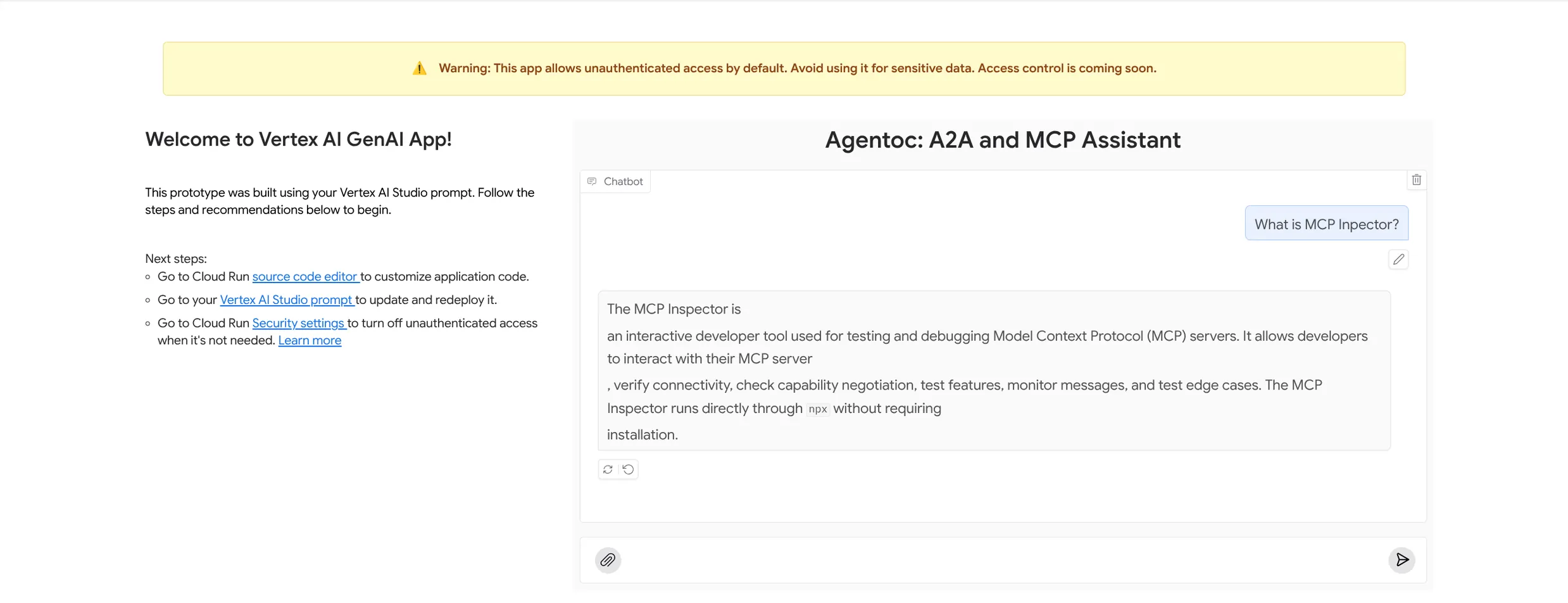Edit the 'What is MCP Inpector?' message
This screenshot has height=603, width=1568.
pos(1398,259)
